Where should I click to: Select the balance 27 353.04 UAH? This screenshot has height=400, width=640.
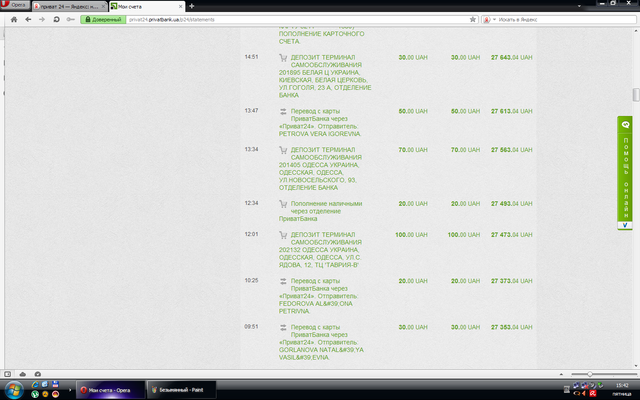511,327
